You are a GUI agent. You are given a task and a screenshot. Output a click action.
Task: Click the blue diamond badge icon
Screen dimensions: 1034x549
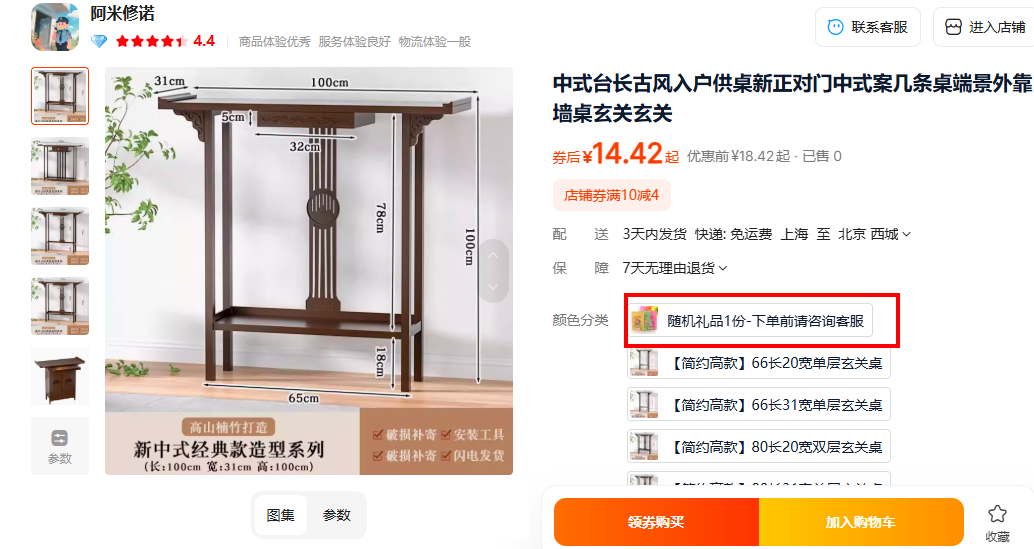pos(99,42)
